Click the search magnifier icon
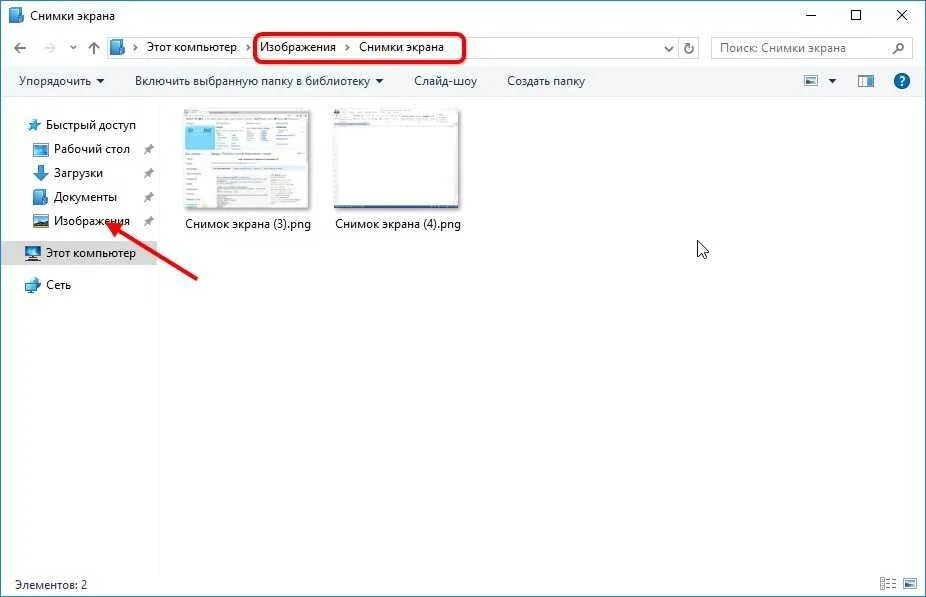926x597 pixels. (898, 48)
